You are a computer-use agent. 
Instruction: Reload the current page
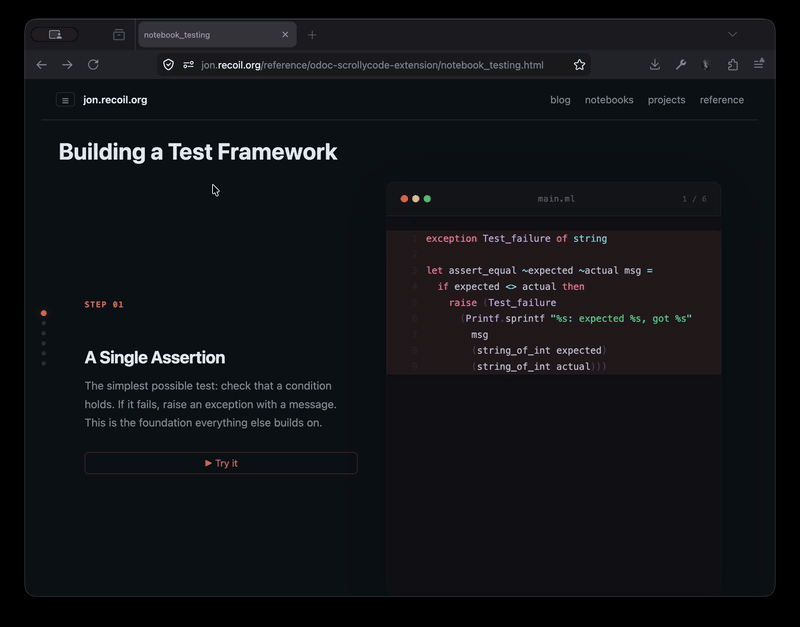pos(93,65)
